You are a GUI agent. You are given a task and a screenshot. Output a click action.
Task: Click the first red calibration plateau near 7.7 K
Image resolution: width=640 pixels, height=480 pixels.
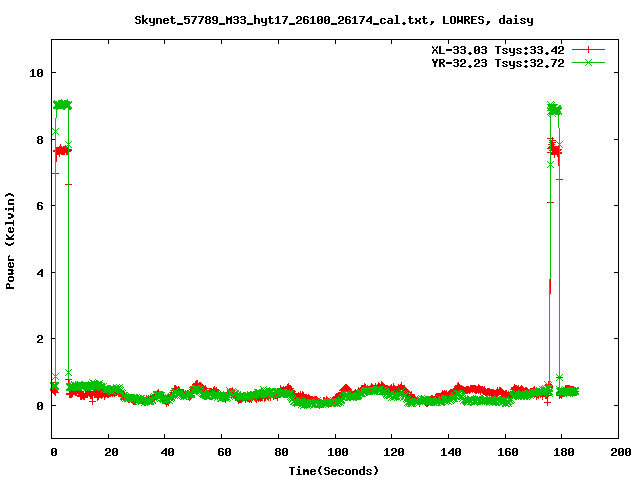(62, 151)
